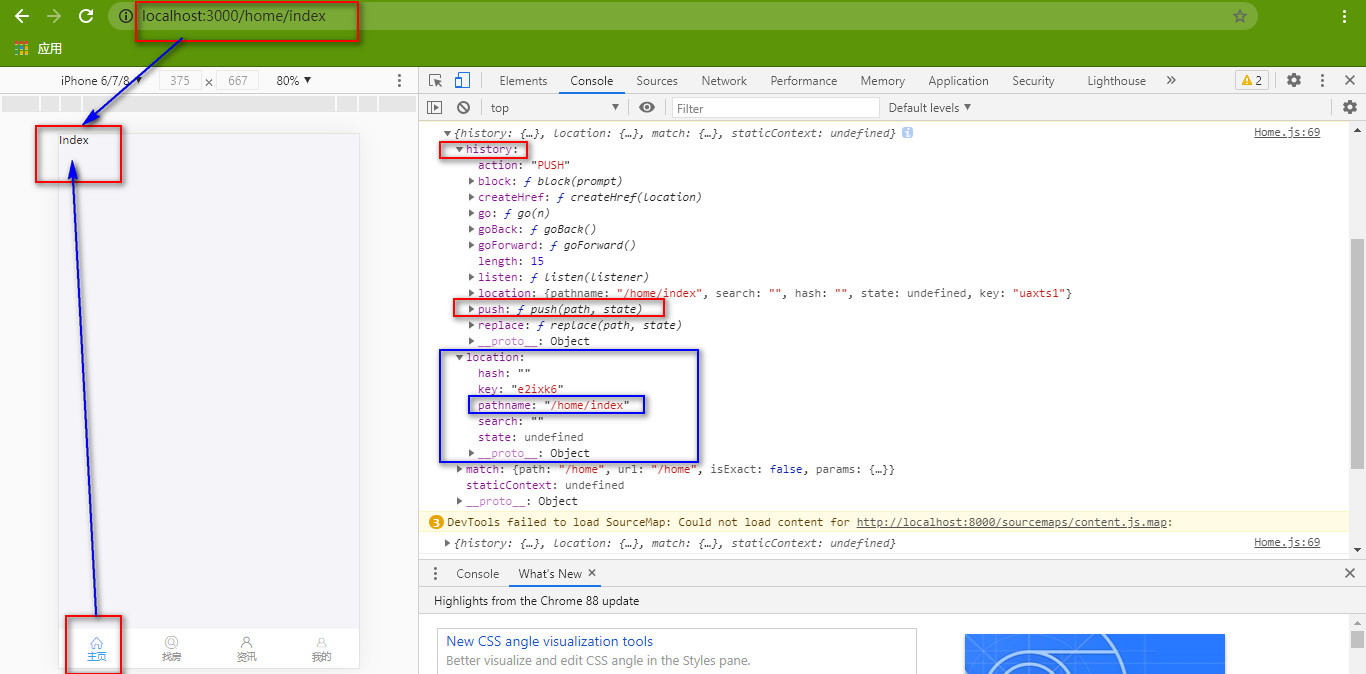Expand the block function entry
Screen dimensions: 1366x674
[472, 181]
